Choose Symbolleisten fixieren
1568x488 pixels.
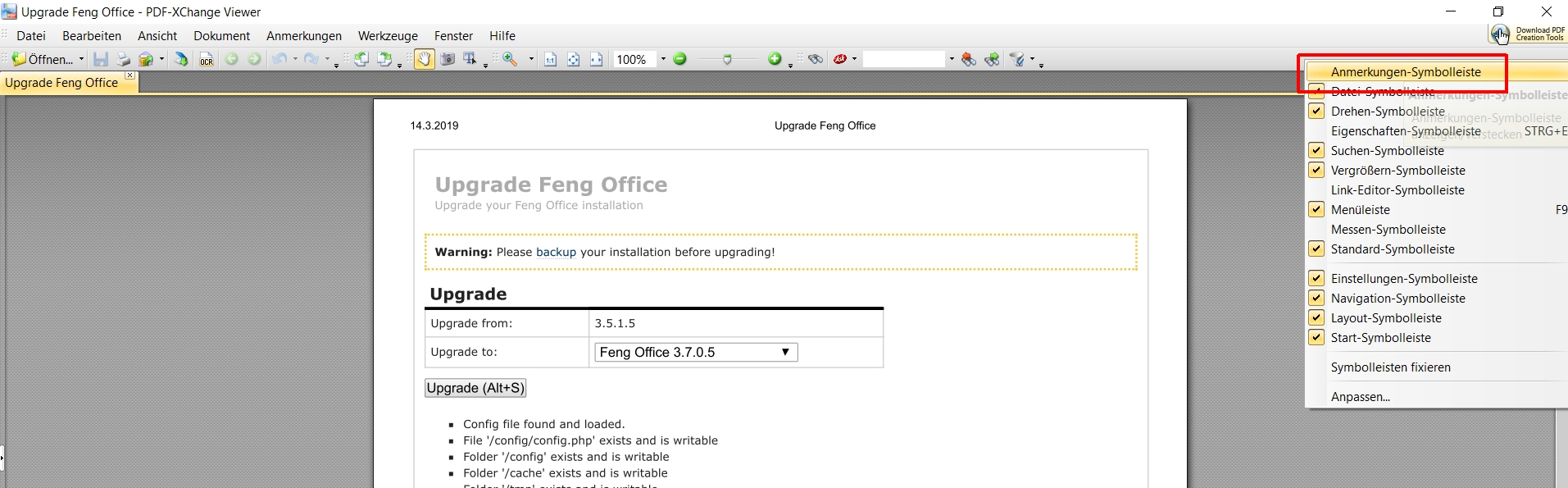coord(1391,367)
